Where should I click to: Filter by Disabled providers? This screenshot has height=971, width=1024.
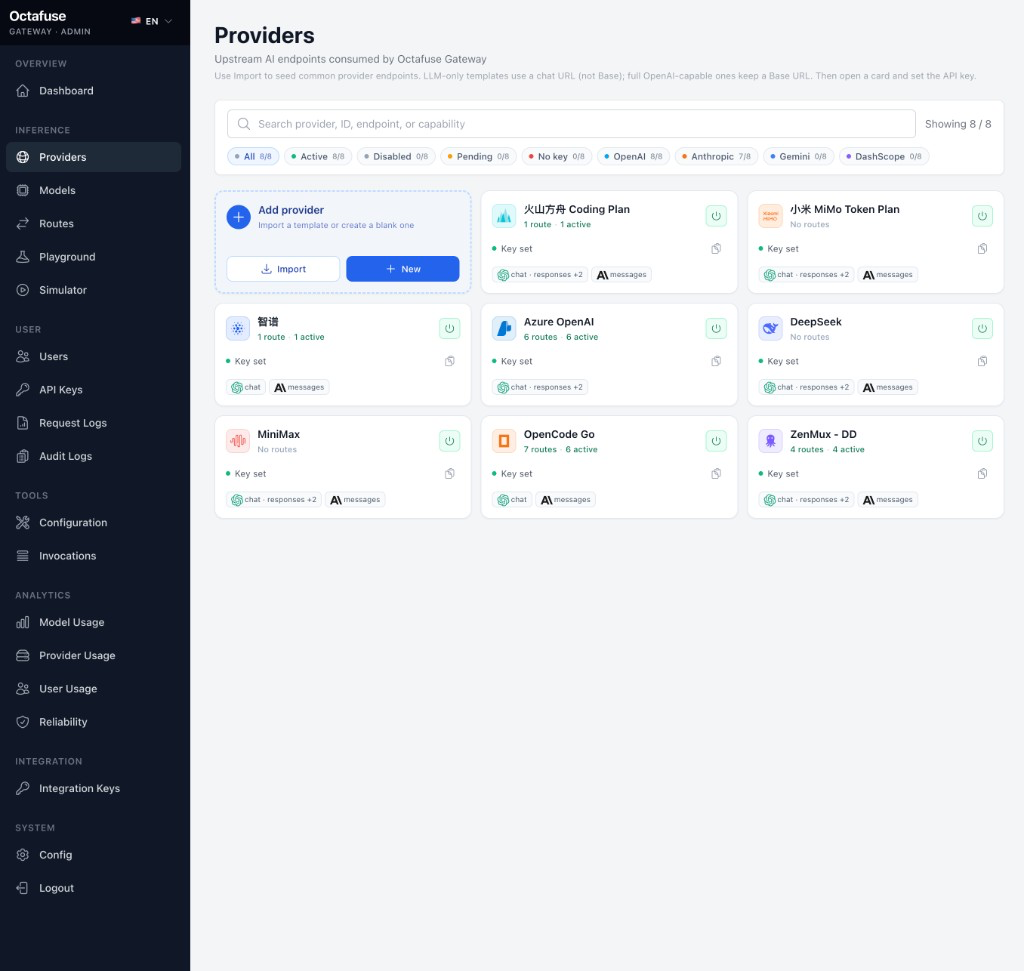(396, 157)
